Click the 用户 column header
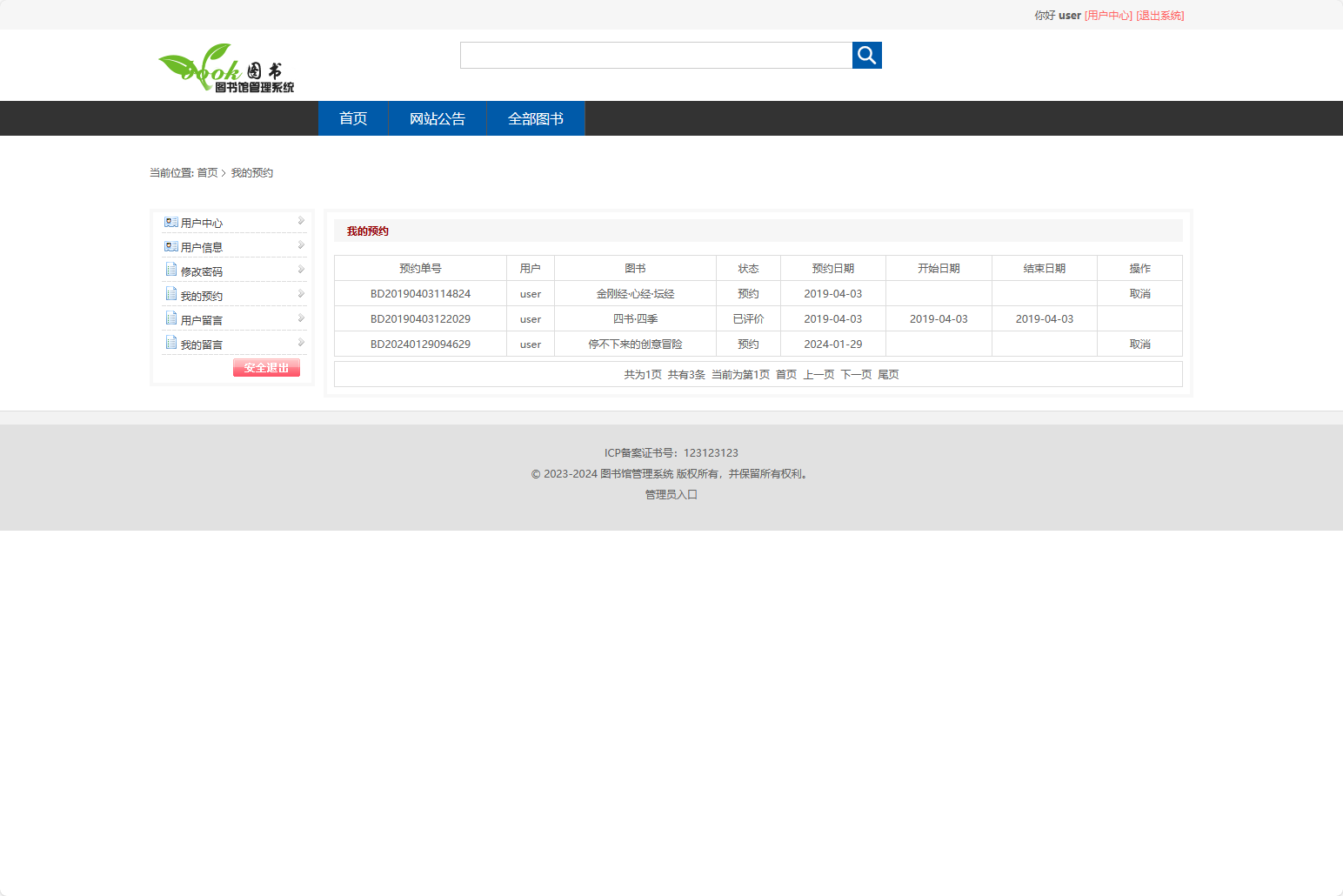Image resolution: width=1343 pixels, height=896 pixels. 531,269
